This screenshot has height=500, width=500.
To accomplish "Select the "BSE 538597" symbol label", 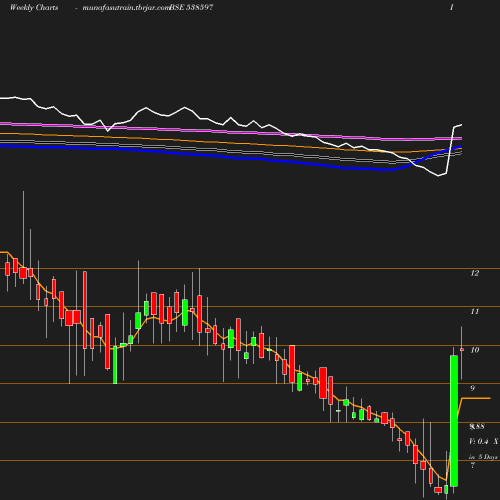I will pyautogui.click(x=191, y=7).
